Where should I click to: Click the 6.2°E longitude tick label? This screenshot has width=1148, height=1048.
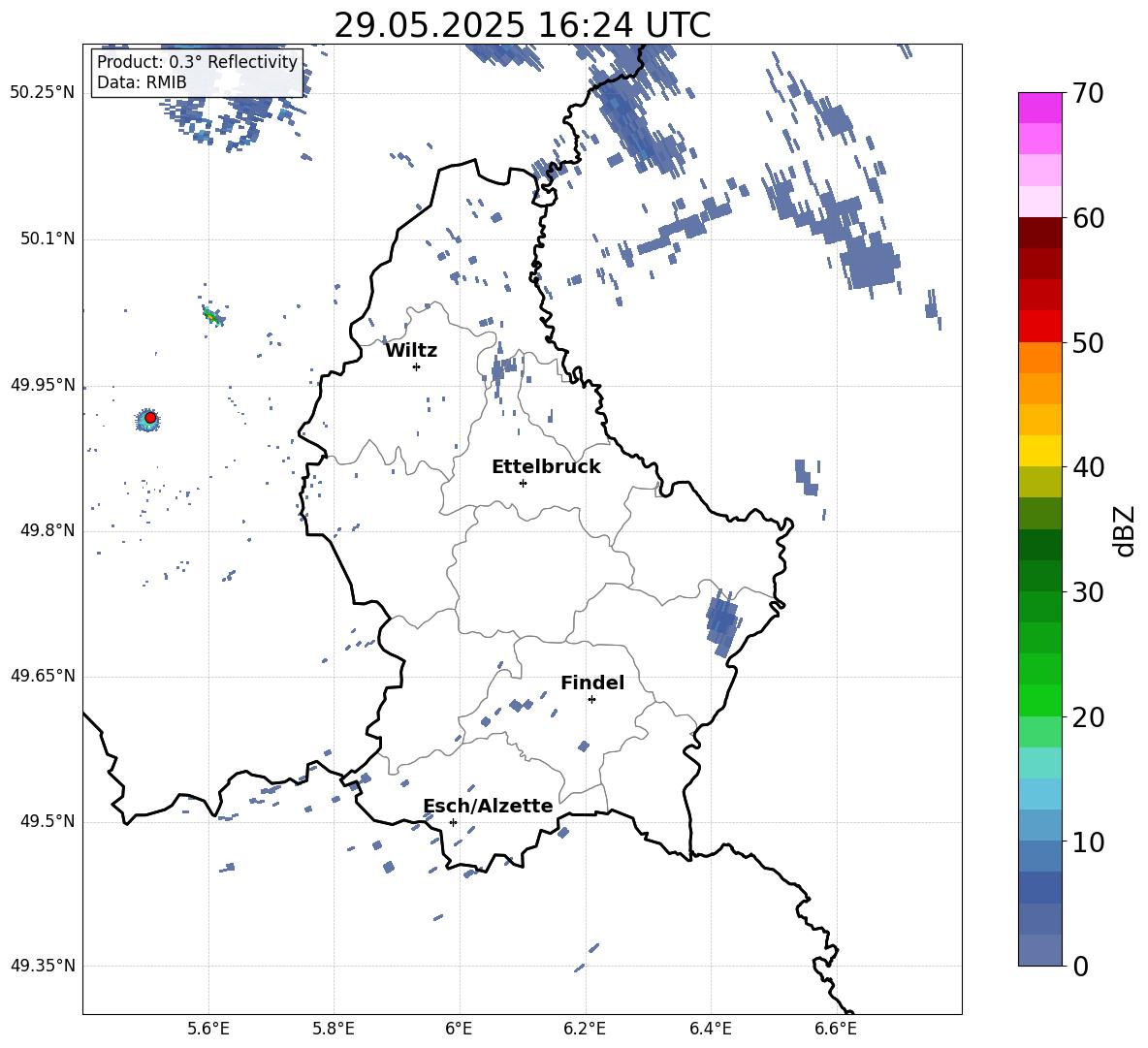tap(585, 1029)
